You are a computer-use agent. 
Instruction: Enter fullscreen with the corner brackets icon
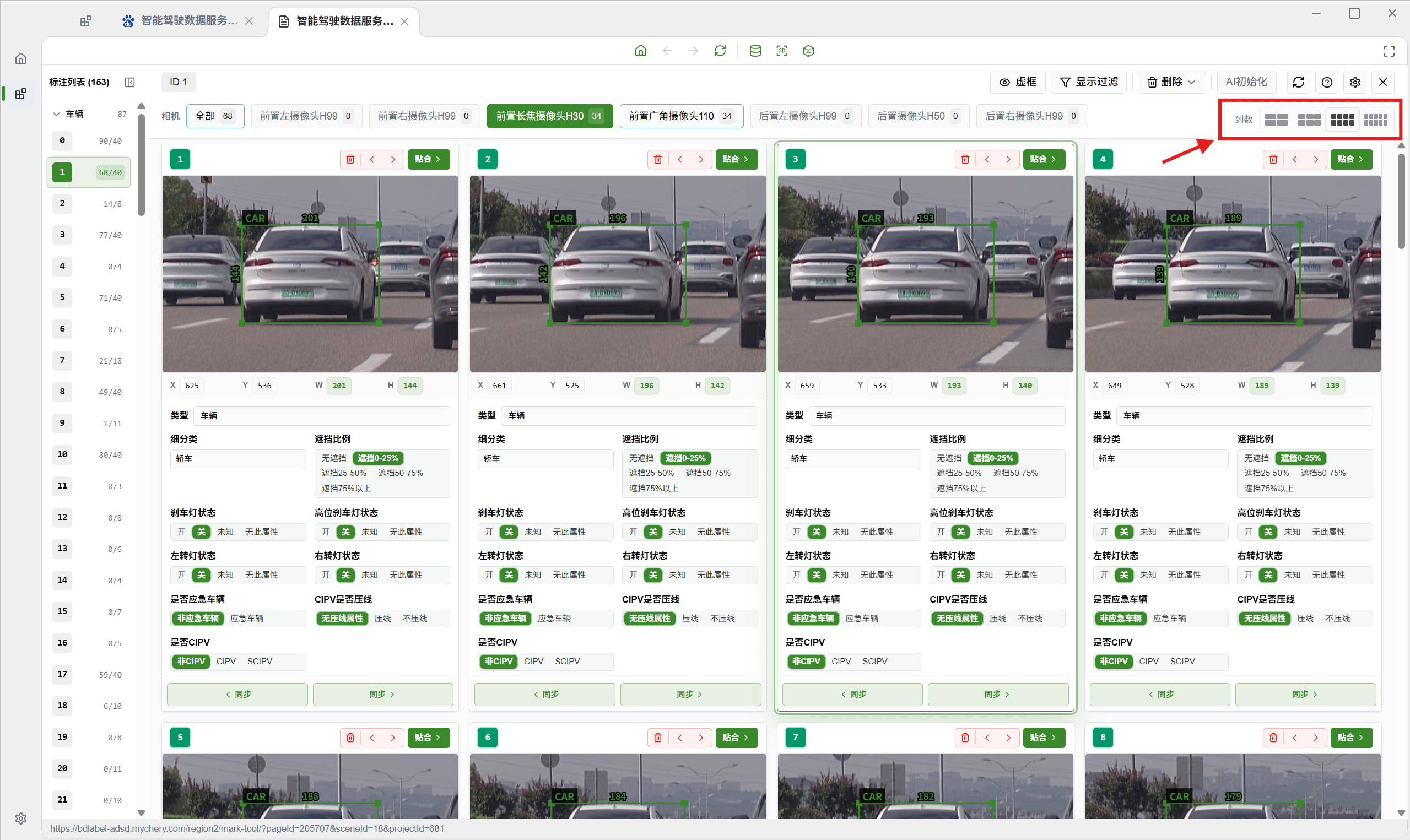tap(1389, 51)
